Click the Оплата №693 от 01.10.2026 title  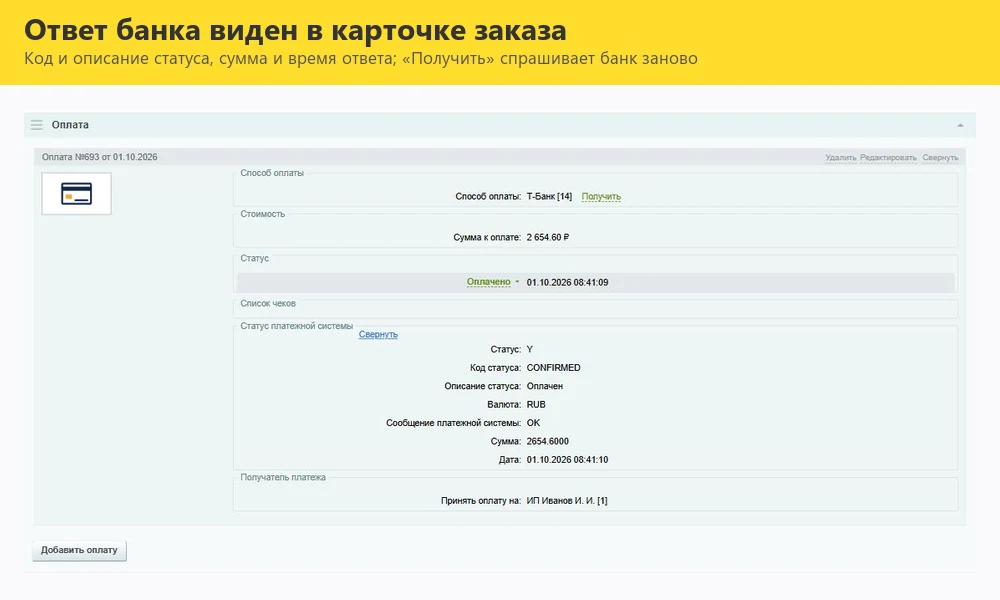pyautogui.click(x=99, y=157)
